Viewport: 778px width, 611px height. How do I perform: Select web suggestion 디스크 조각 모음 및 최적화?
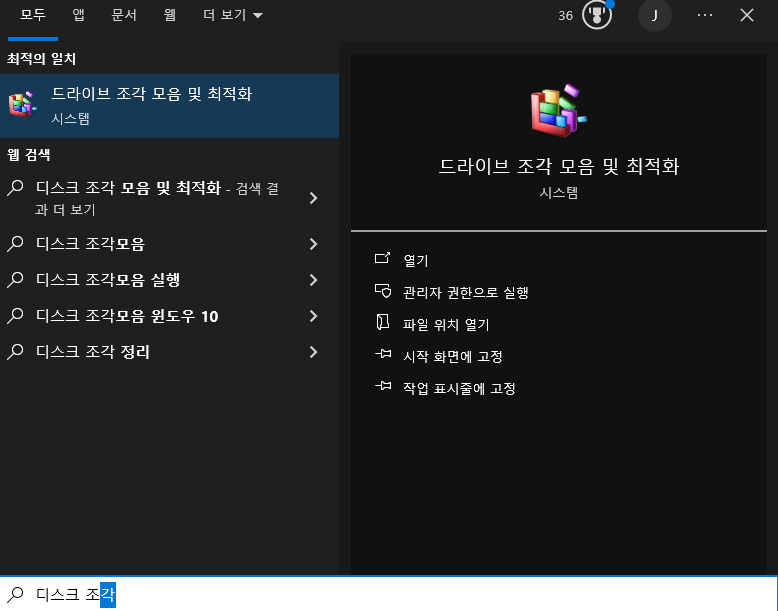pyautogui.click(x=169, y=198)
